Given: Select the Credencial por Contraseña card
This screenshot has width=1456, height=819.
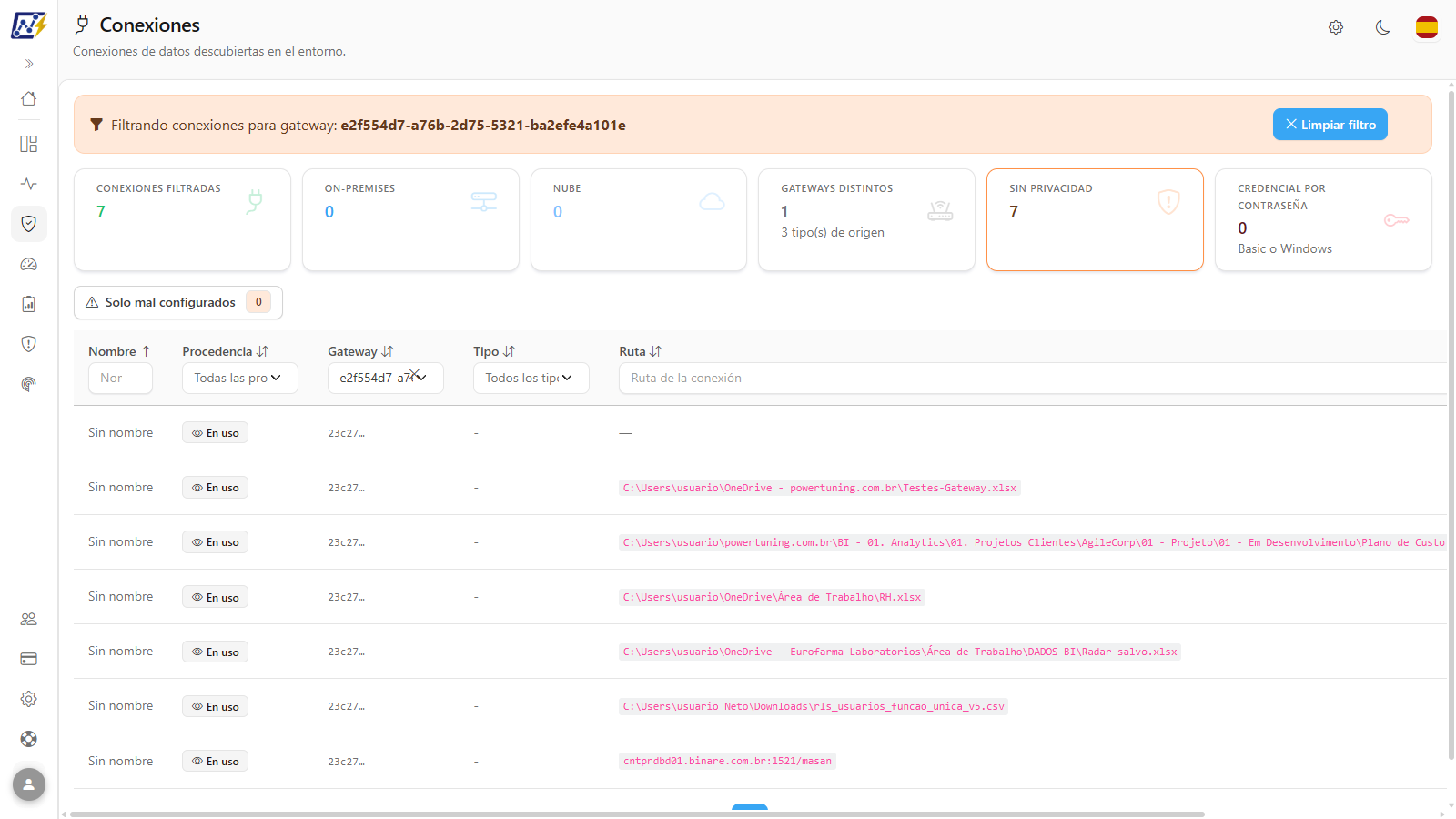Looking at the screenshot, I should 1323,219.
